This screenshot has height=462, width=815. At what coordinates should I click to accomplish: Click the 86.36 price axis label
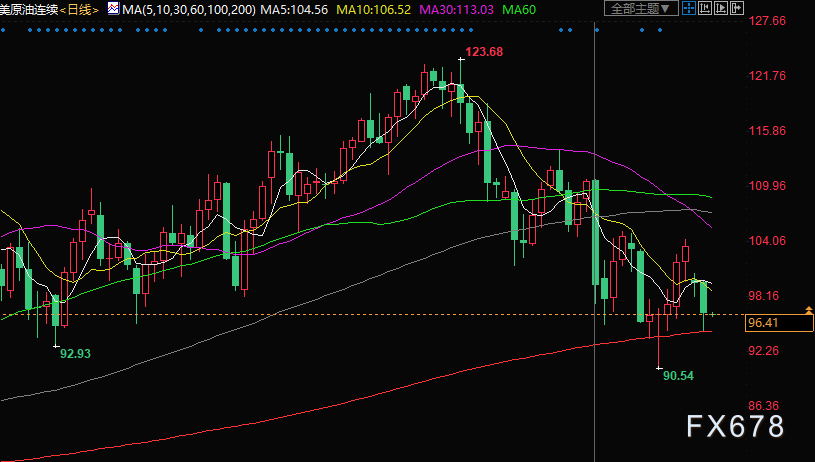point(764,406)
